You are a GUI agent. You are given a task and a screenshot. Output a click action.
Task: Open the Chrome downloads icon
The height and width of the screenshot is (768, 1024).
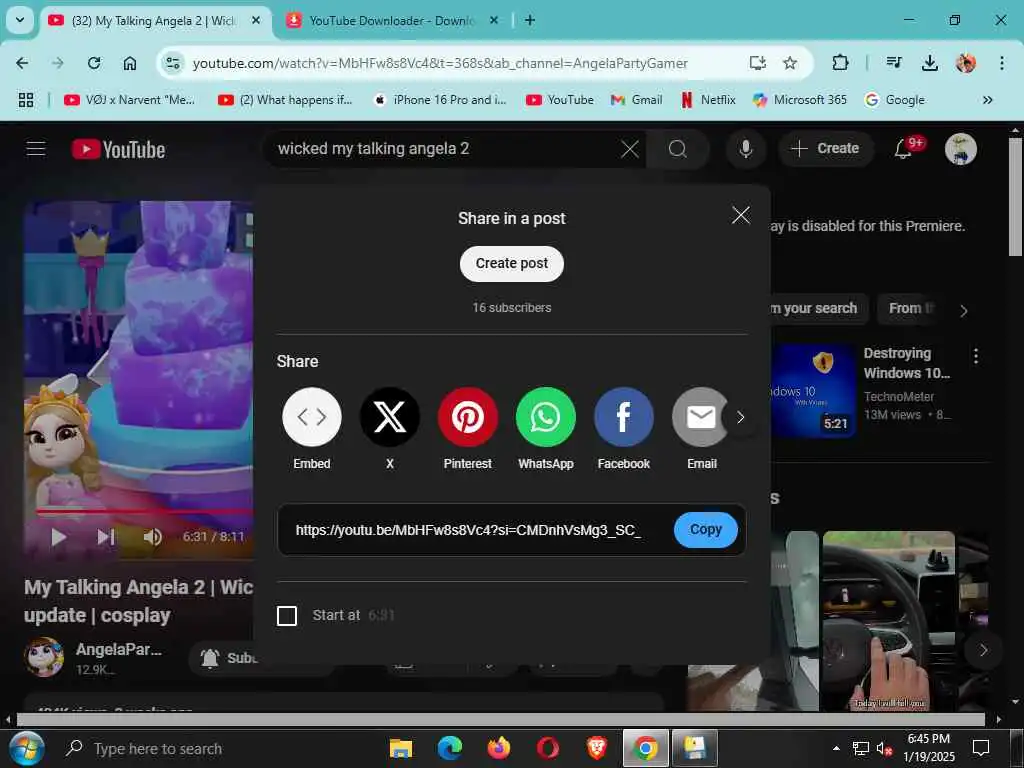[930, 63]
